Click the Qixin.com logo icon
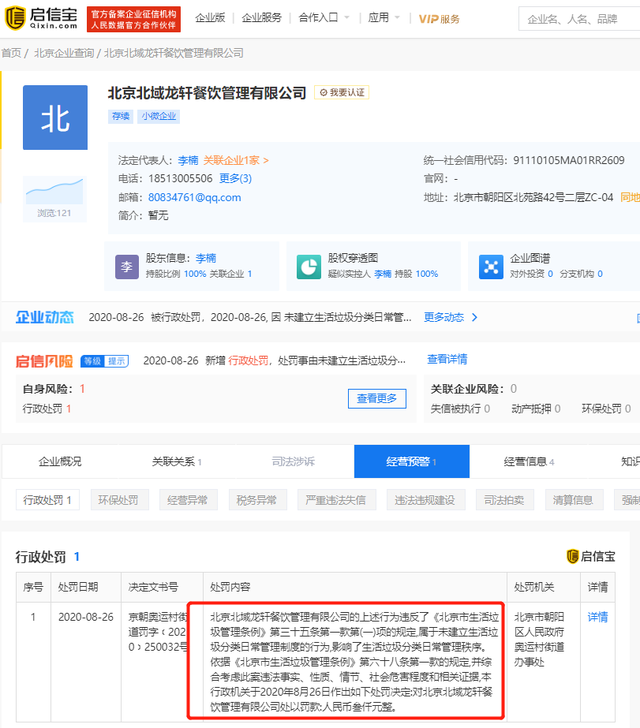Screen dimensions: 640x728 (13, 18)
